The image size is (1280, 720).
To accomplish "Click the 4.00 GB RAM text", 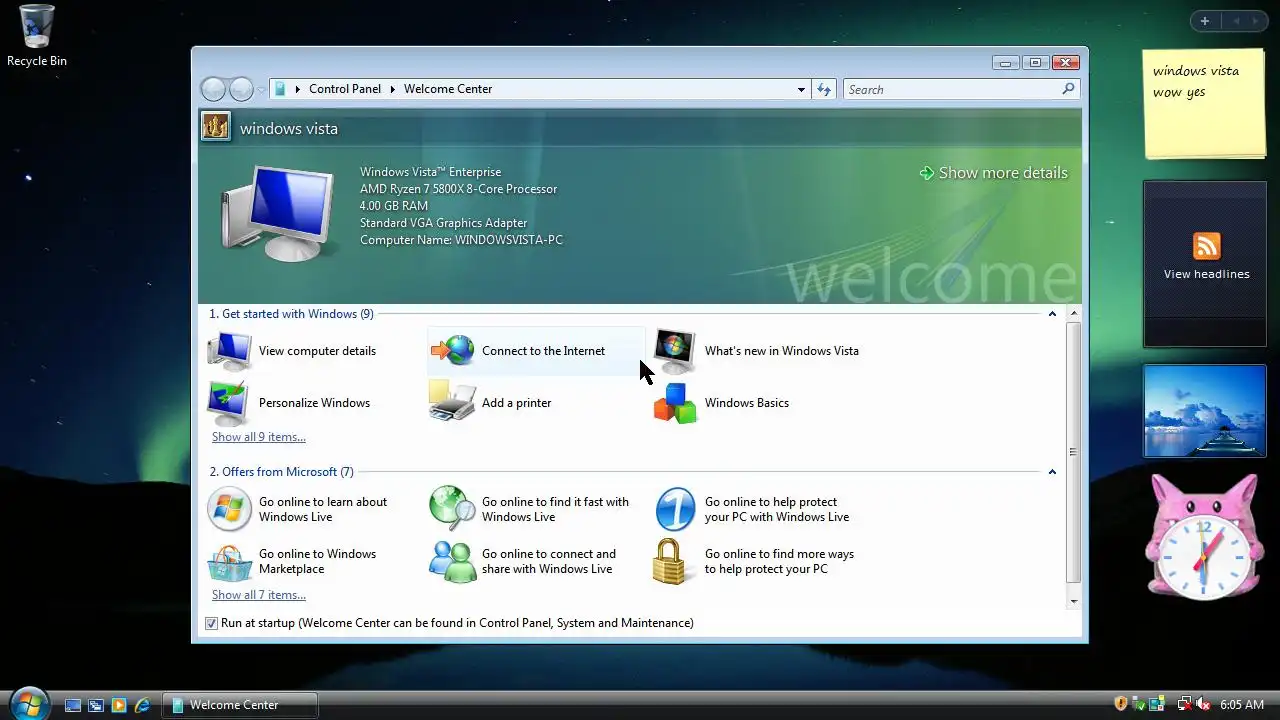I will 394,206.
